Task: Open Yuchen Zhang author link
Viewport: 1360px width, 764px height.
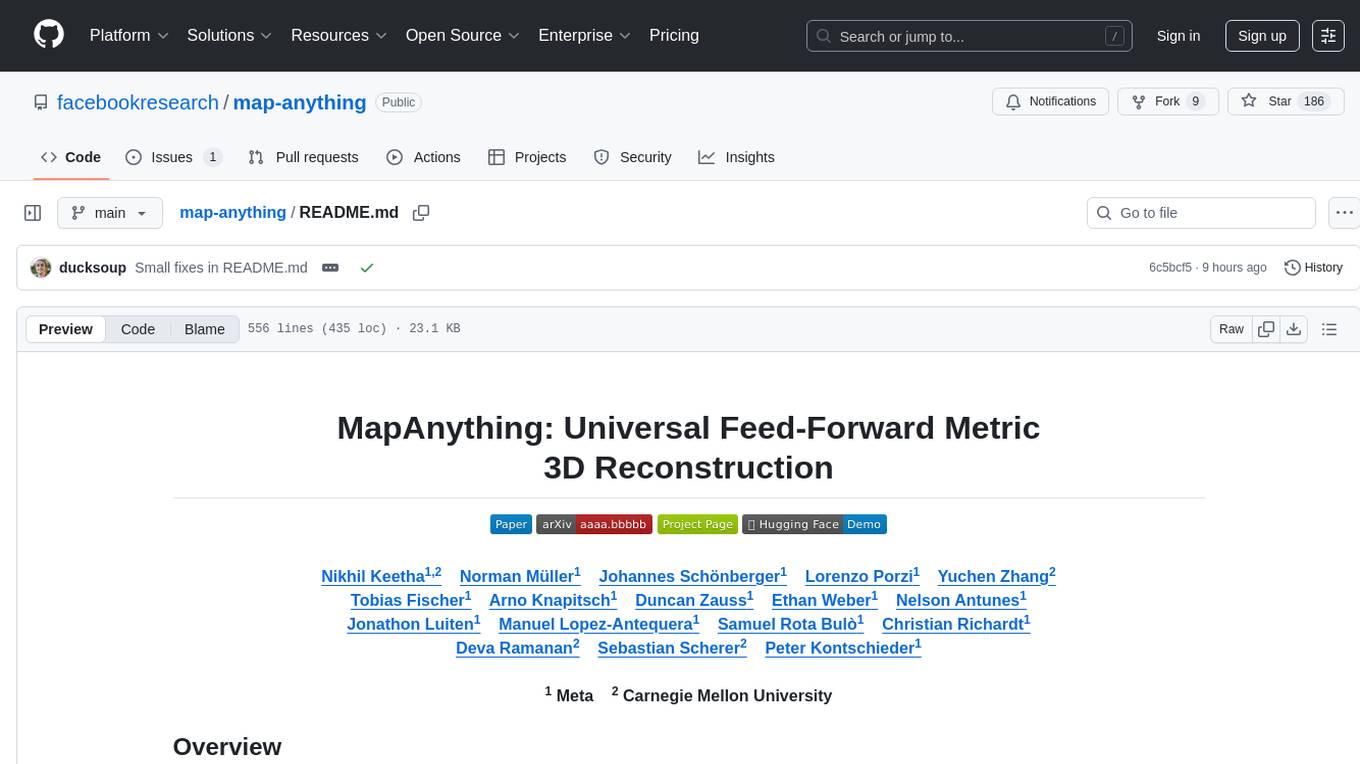Action: (x=997, y=576)
